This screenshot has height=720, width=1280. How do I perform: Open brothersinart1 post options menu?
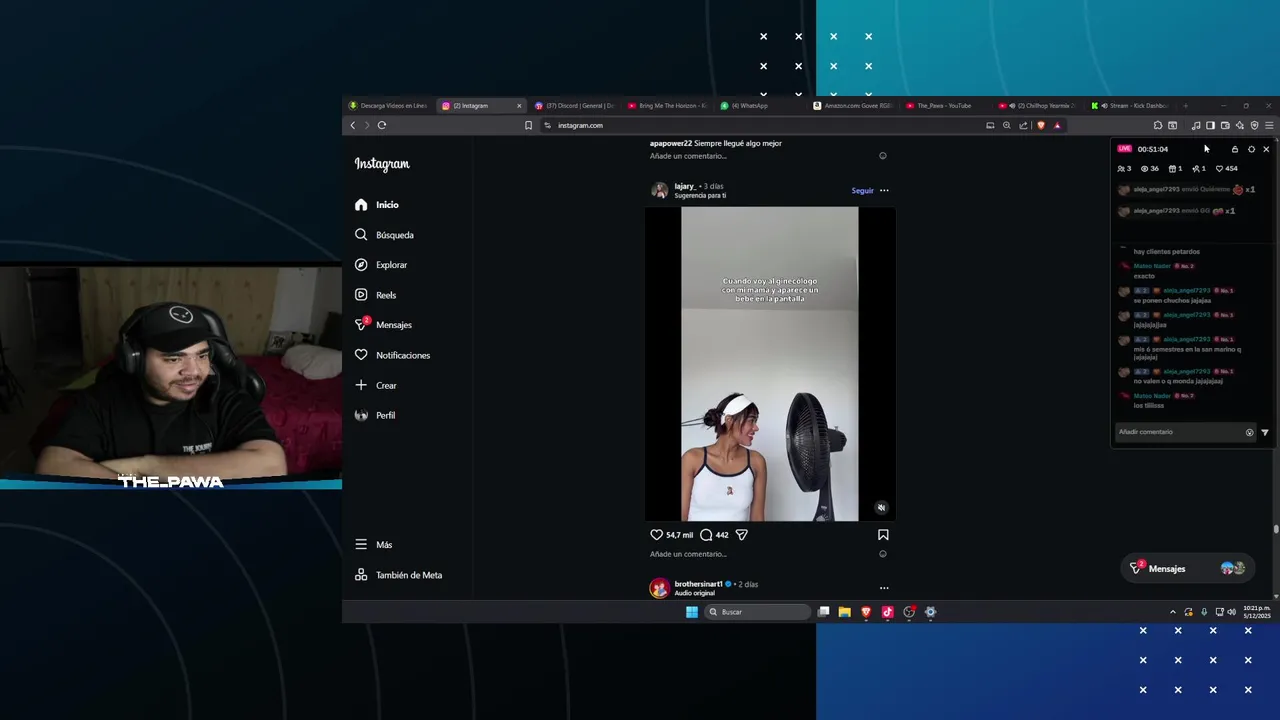[x=884, y=588]
